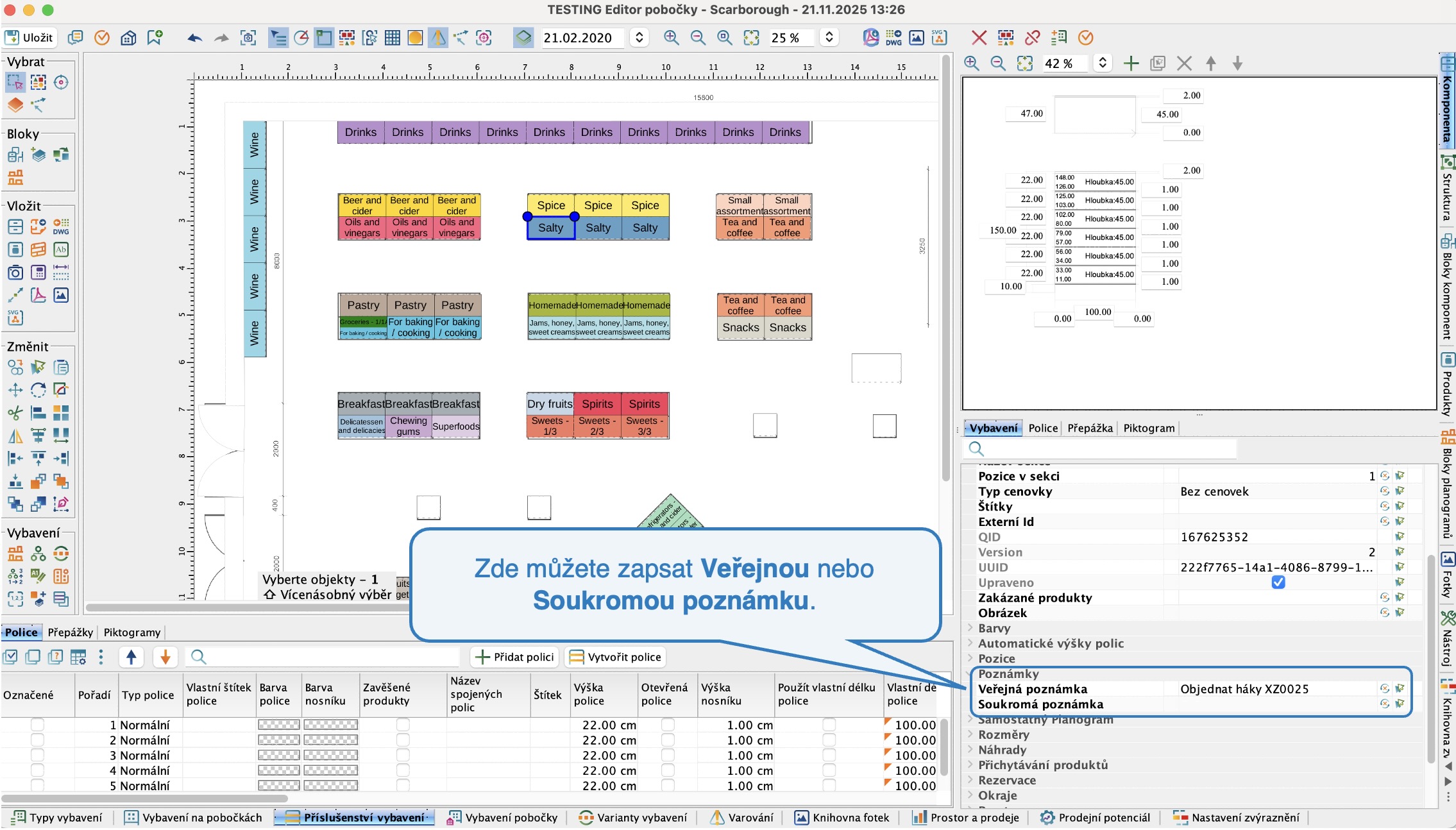1456x830 pixels.
Task: Zoom out on the component preview
Action: tap(998, 64)
